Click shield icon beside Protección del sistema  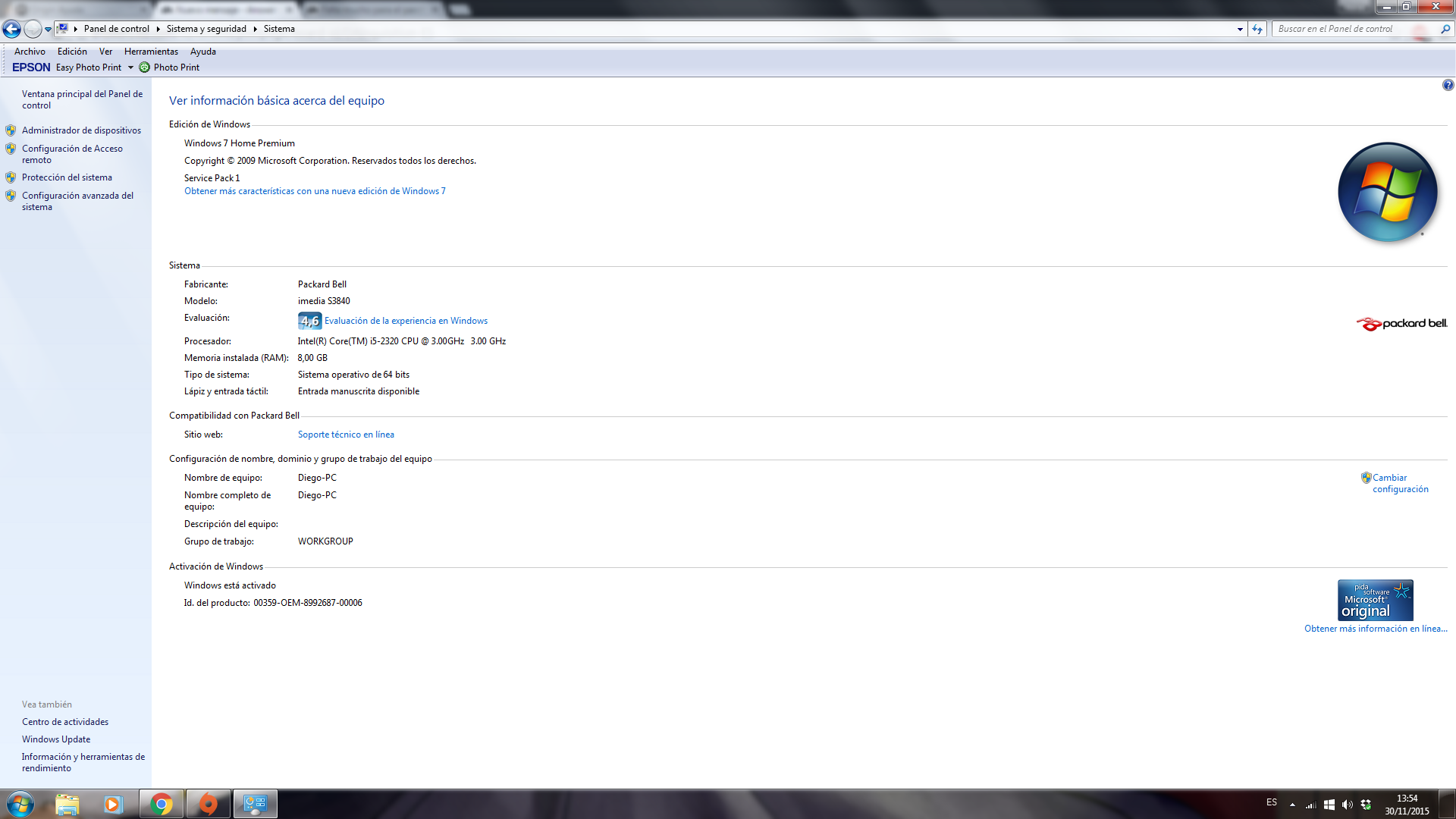(x=11, y=177)
